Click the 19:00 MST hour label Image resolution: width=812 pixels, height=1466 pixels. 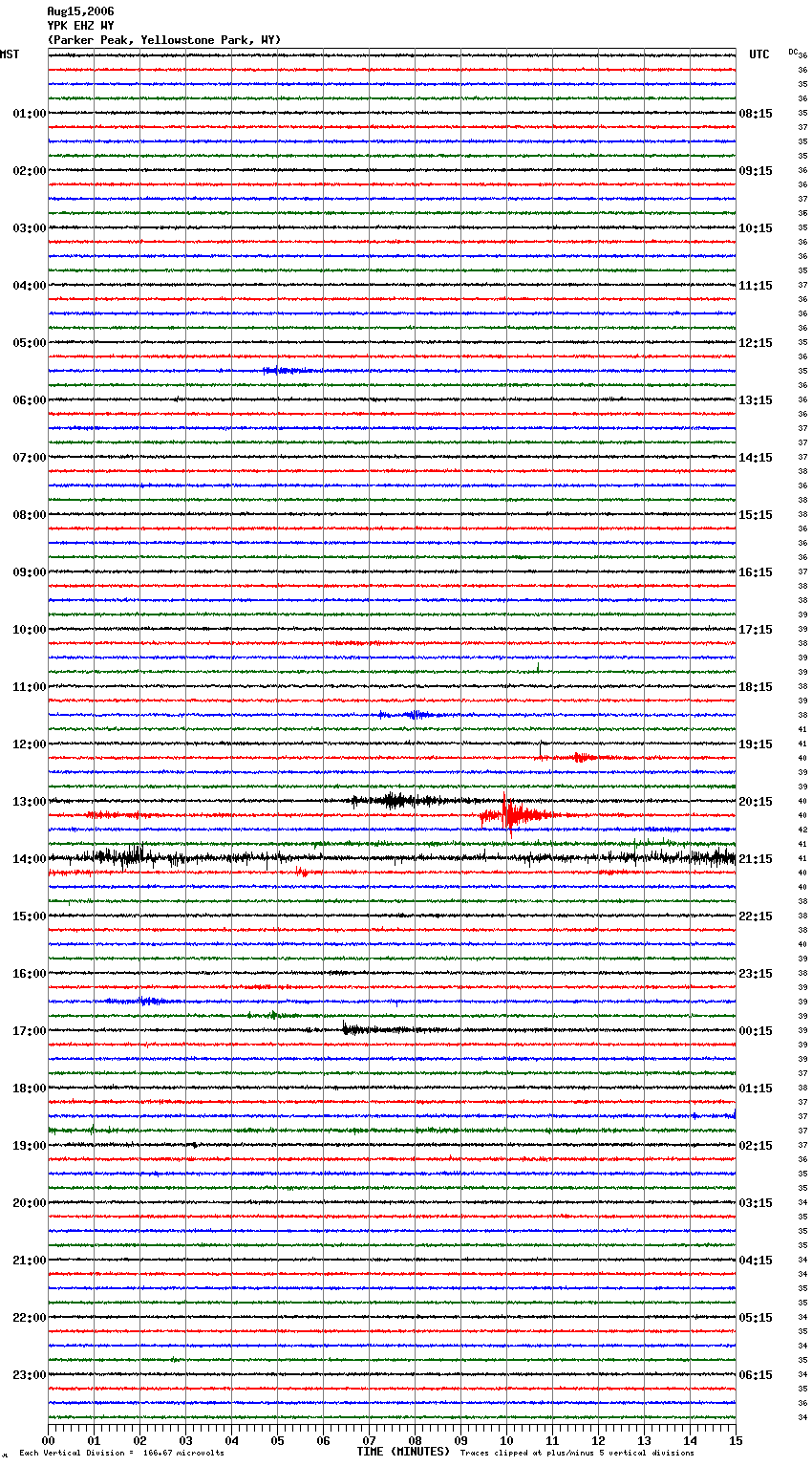(30, 1146)
